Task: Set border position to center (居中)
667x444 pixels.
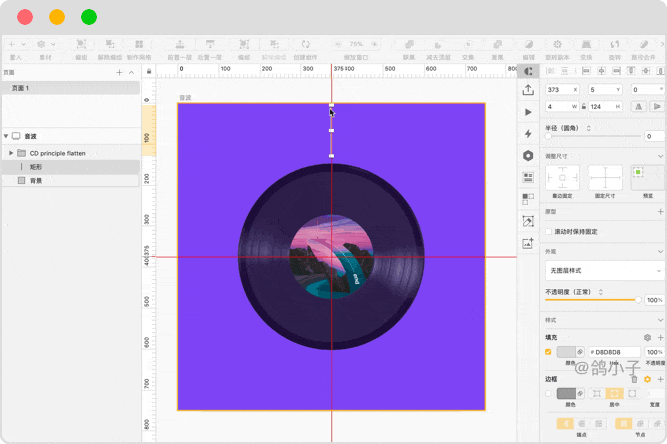Action: point(614,393)
